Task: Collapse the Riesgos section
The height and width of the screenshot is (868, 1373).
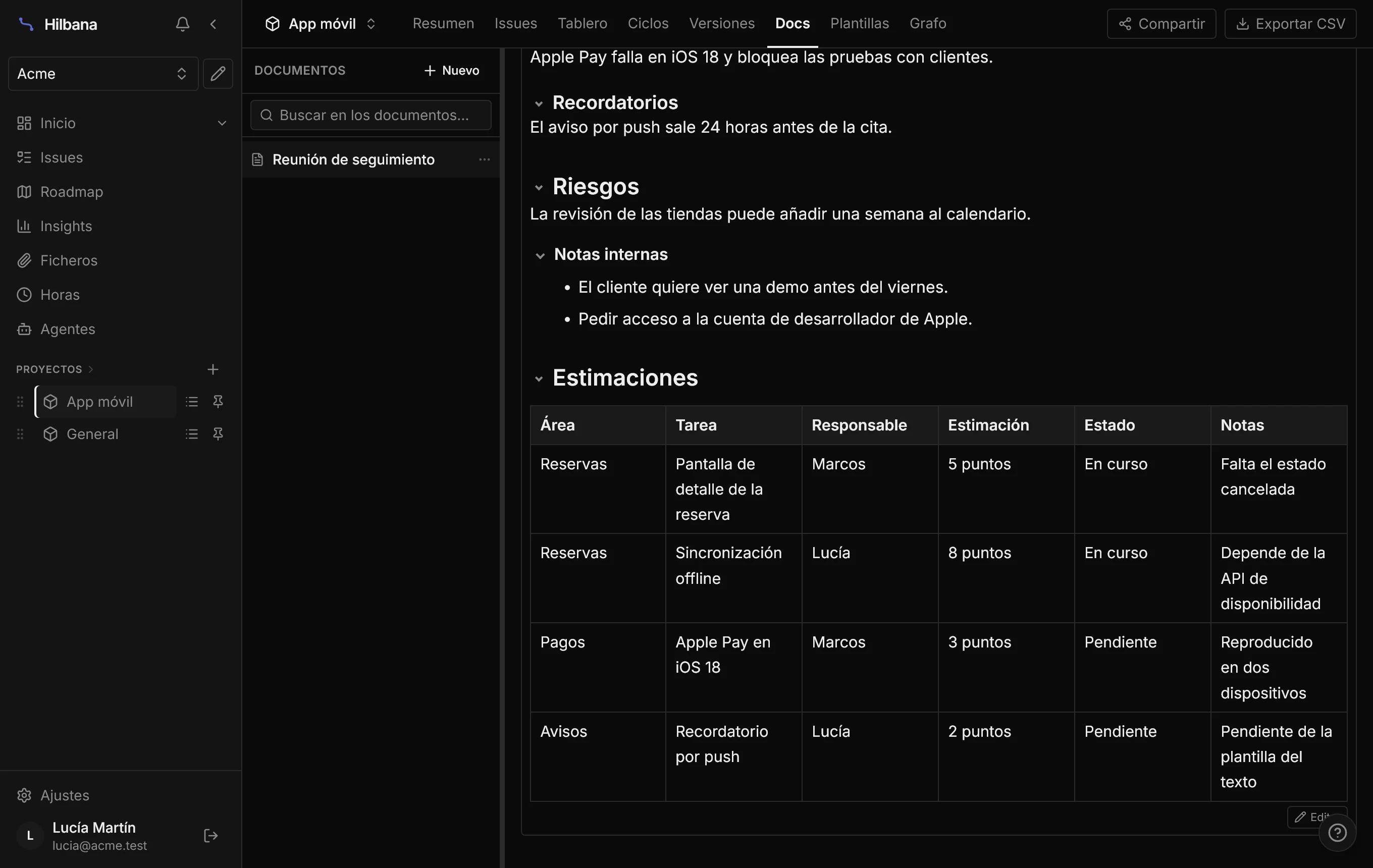Action: pyautogui.click(x=538, y=187)
